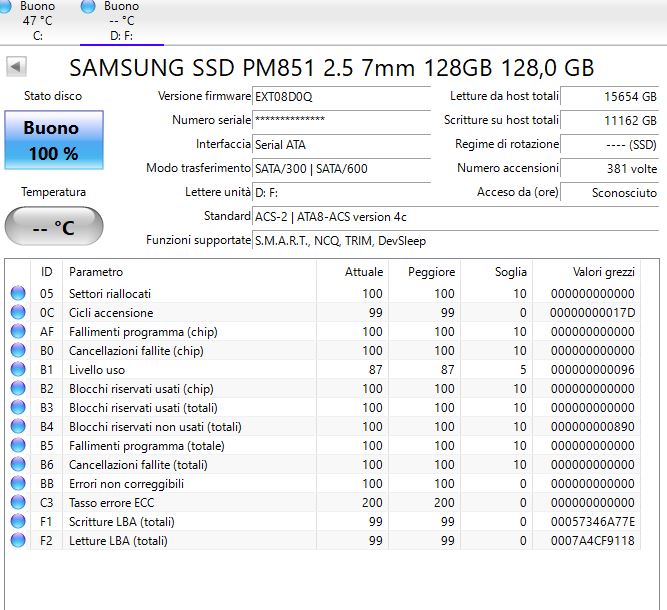Click the previous disk arrow button

pos(16,67)
